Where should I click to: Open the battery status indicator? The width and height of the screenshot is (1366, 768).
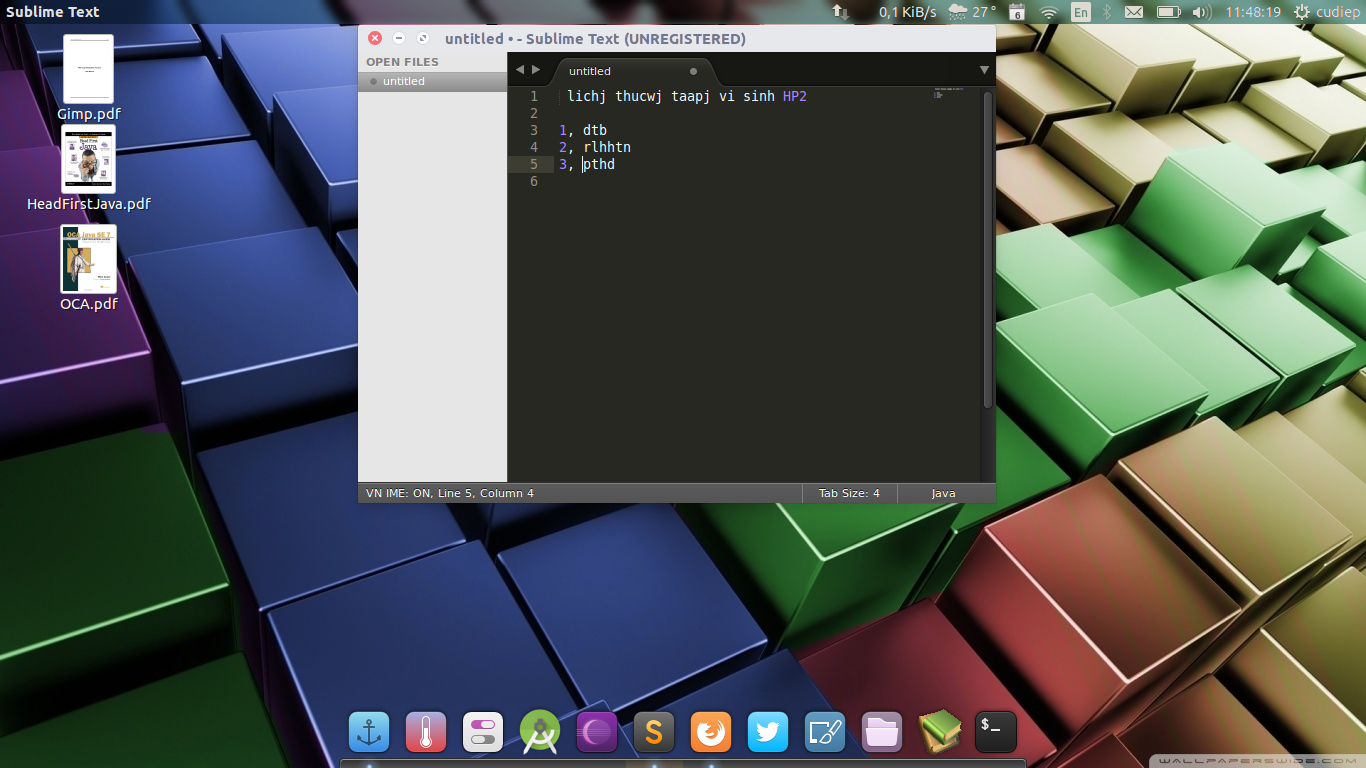tap(1168, 12)
